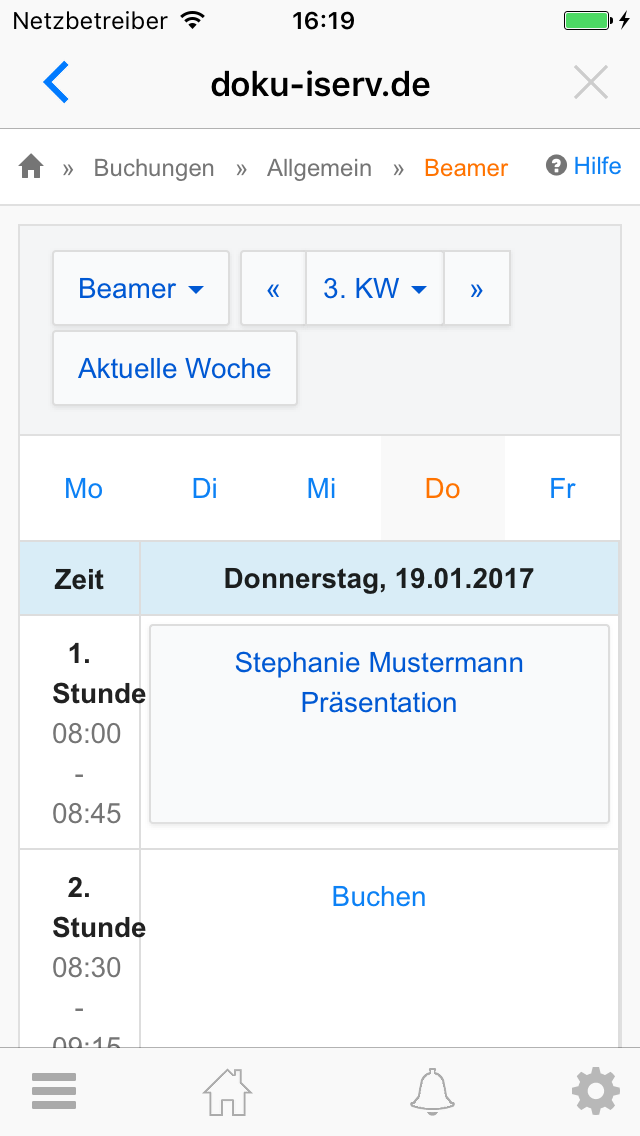640x1136 pixels.
Task: Open the navigation with the back arrow
Action: [x=56, y=82]
